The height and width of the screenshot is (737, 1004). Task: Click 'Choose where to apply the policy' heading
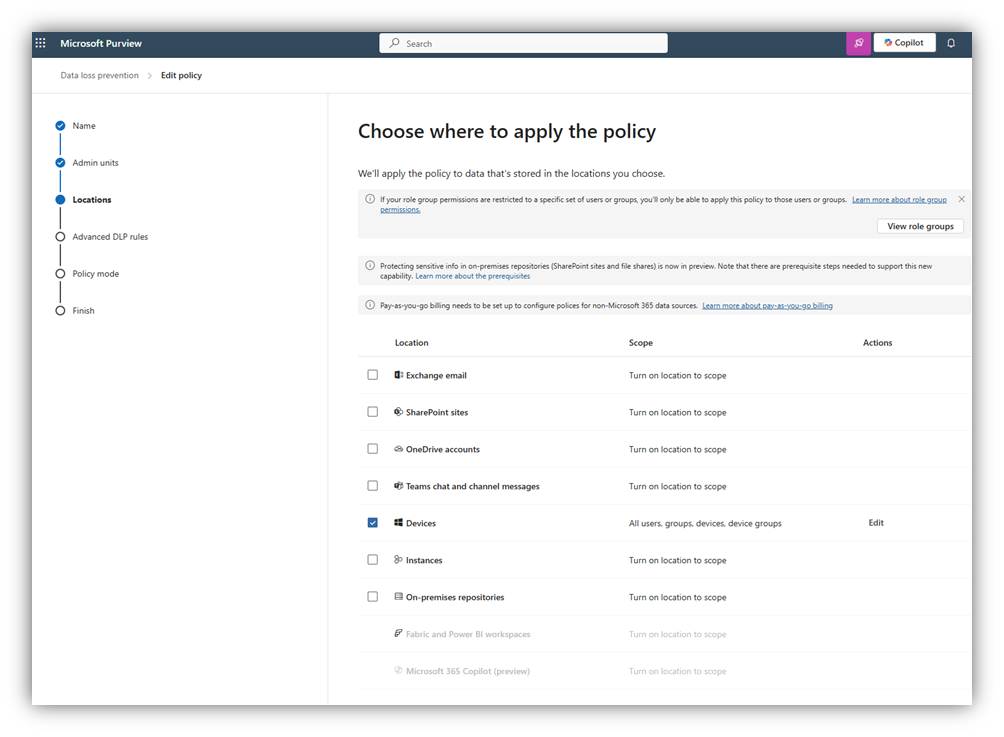pyautogui.click(x=507, y=131)
